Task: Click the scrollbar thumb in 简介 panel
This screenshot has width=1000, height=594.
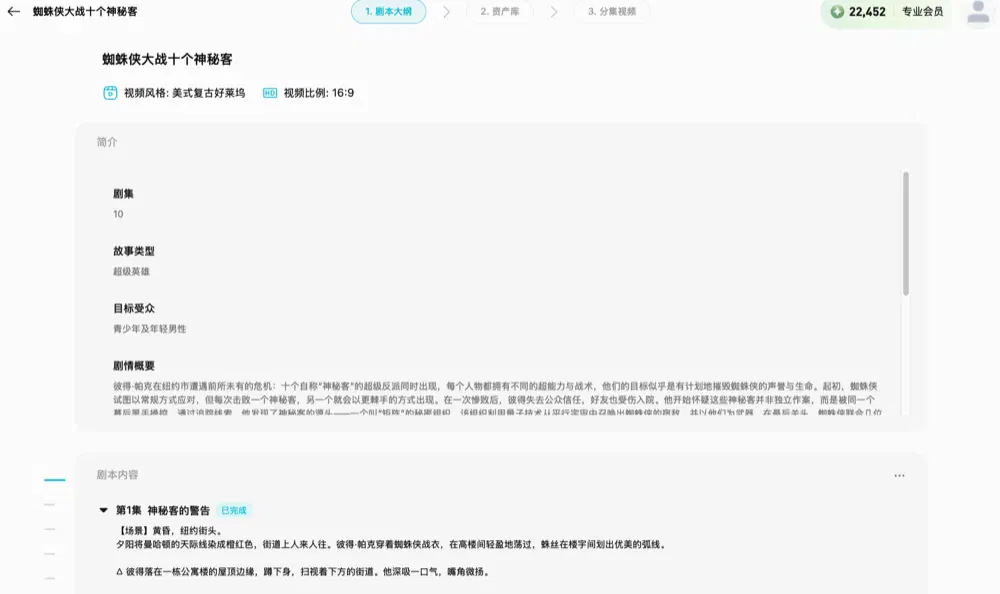Action: (x=905, y=233)
